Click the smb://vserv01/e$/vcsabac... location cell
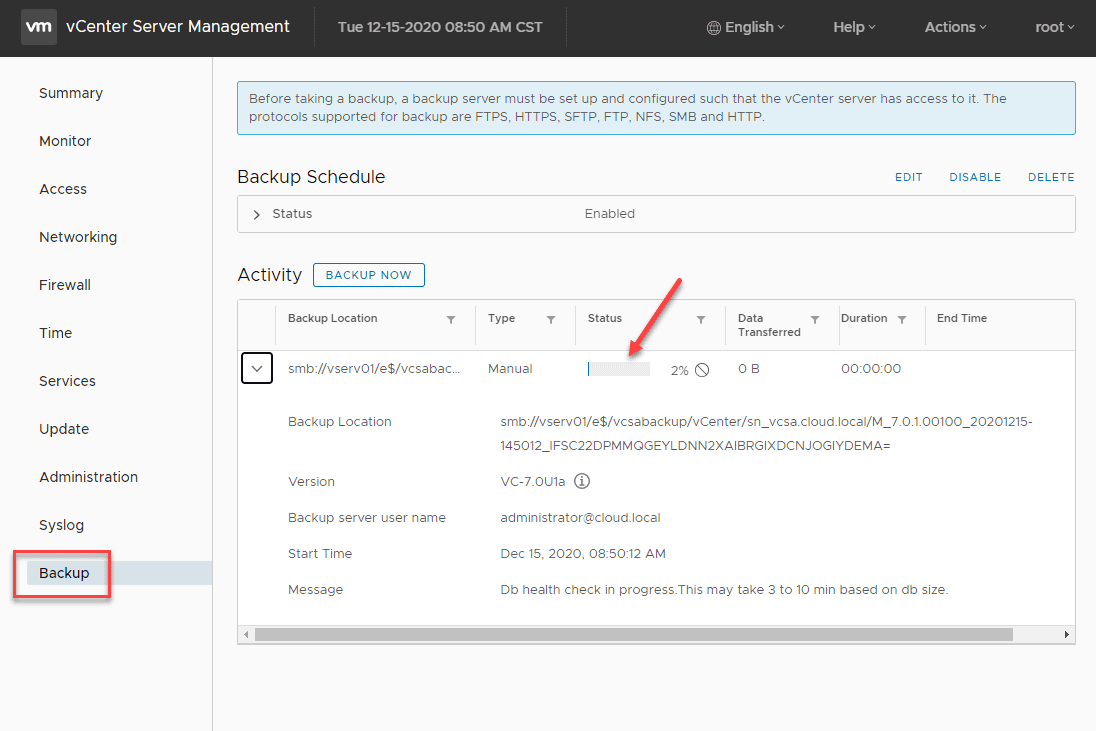Viewport: 1096px width, 731px height. click(x=374, y=368)
